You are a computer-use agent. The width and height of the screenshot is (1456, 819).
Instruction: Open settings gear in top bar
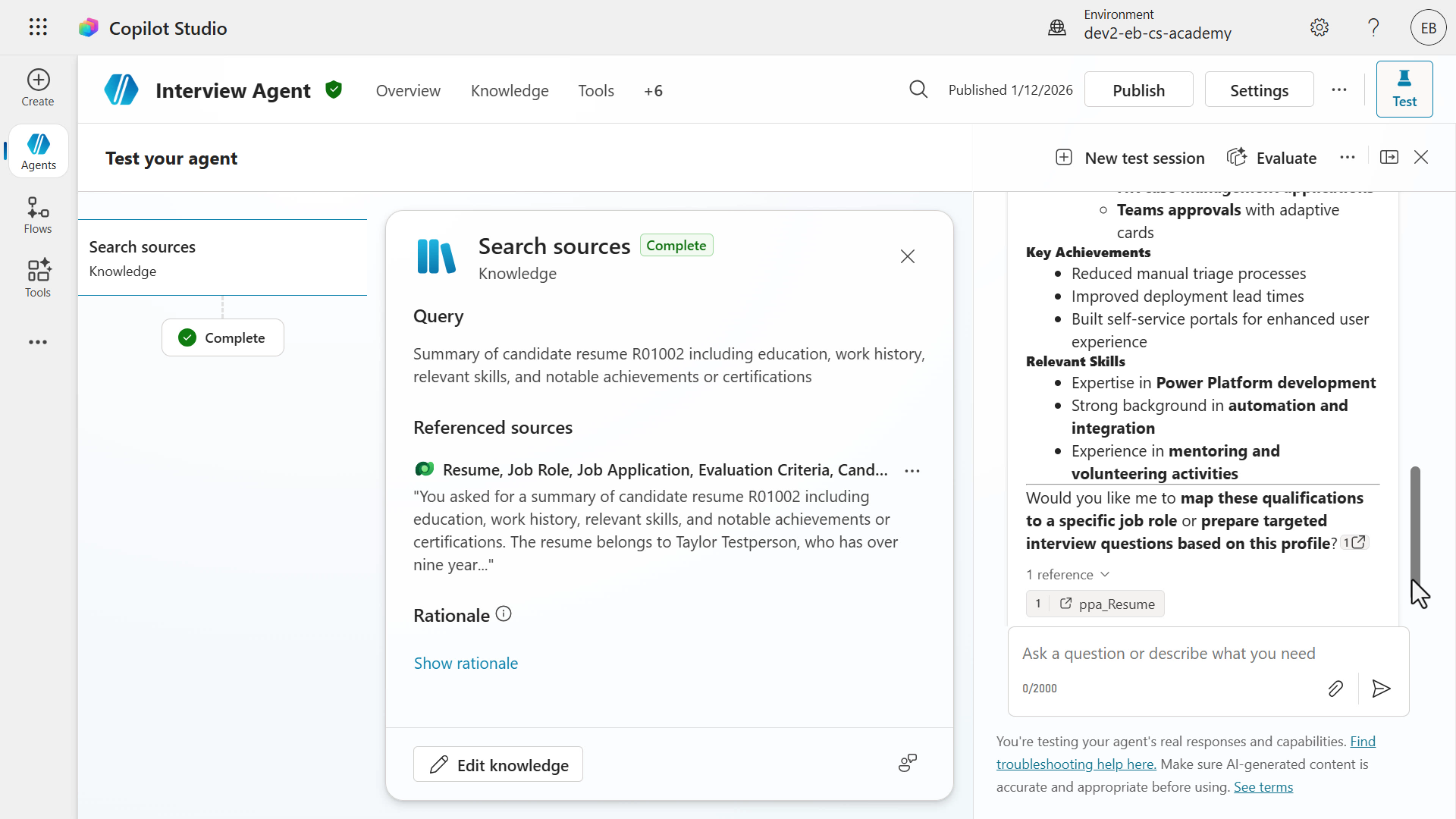pos(1319,27)
